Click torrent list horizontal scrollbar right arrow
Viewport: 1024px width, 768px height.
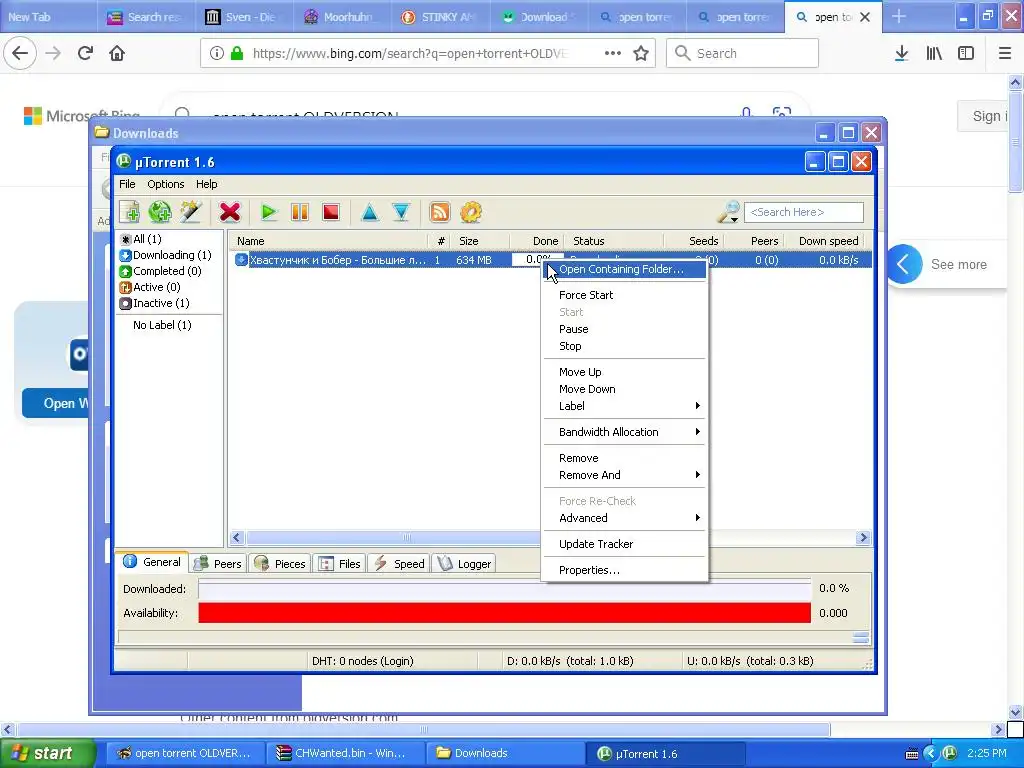tap(863, 537)
